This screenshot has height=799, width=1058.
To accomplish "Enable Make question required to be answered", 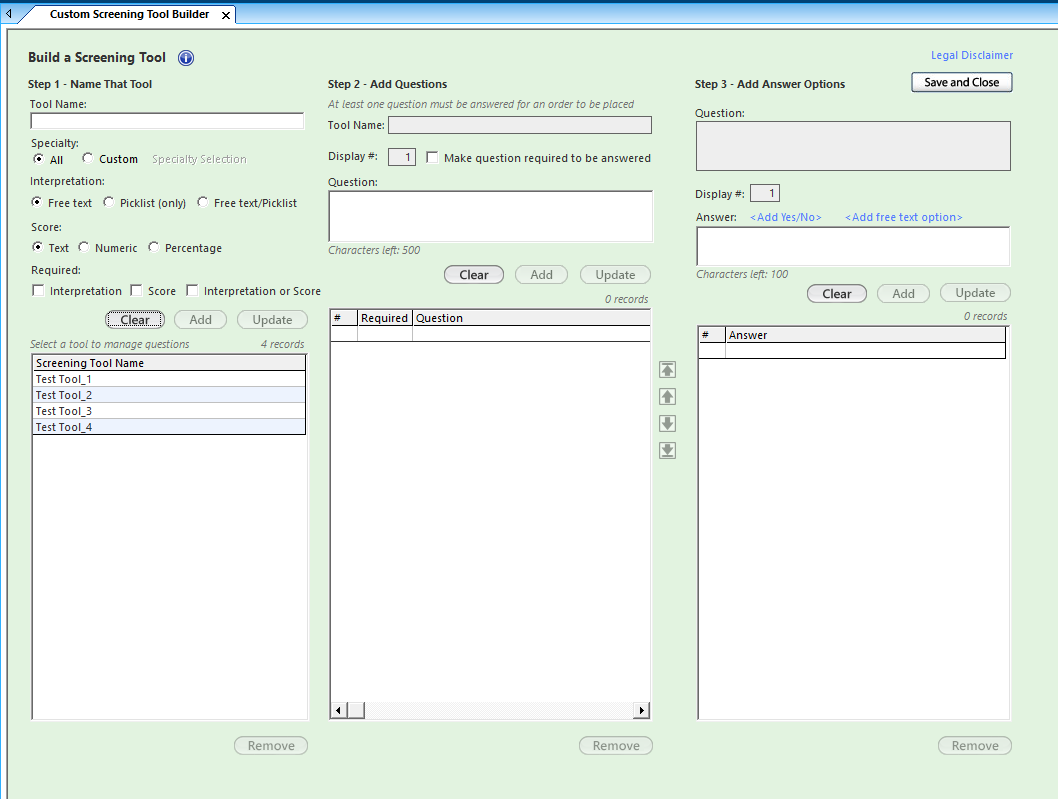I will coord(433,157).
